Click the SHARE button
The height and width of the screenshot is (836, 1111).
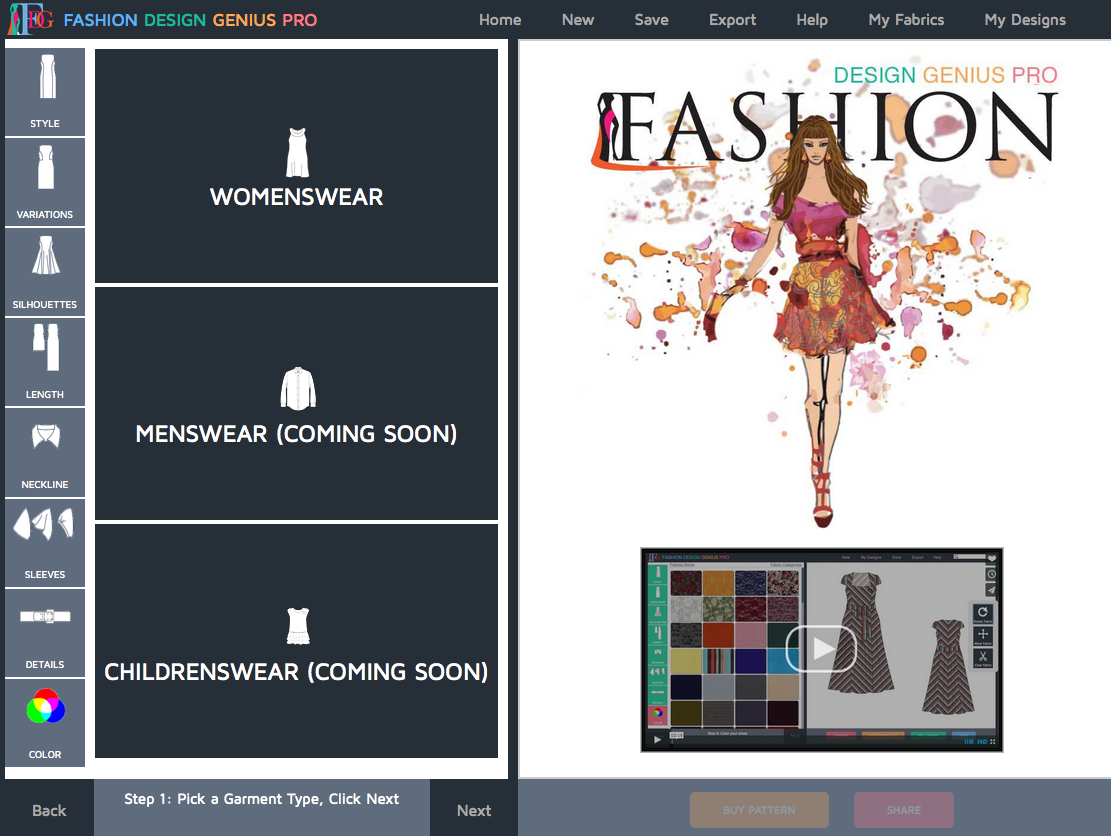pos(904,810)
